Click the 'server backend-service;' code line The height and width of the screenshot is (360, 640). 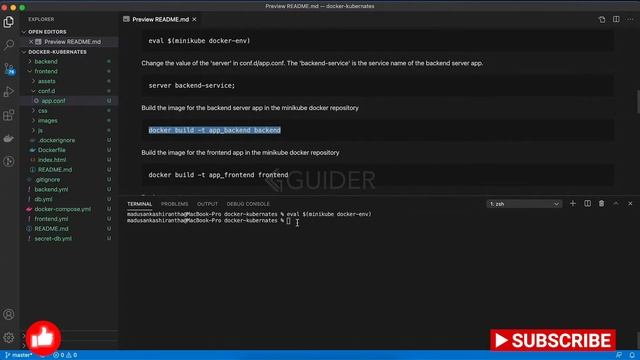[191, 85]
